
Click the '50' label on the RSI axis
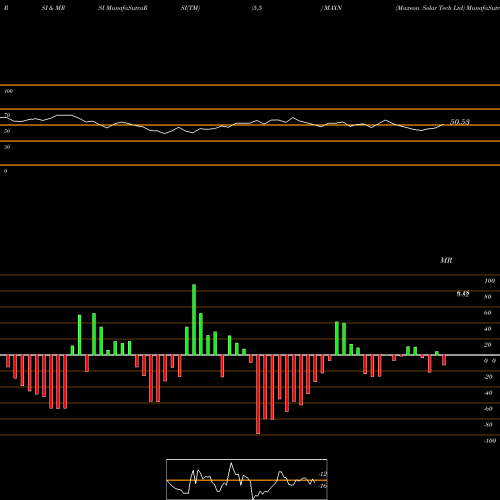(7, 131)
